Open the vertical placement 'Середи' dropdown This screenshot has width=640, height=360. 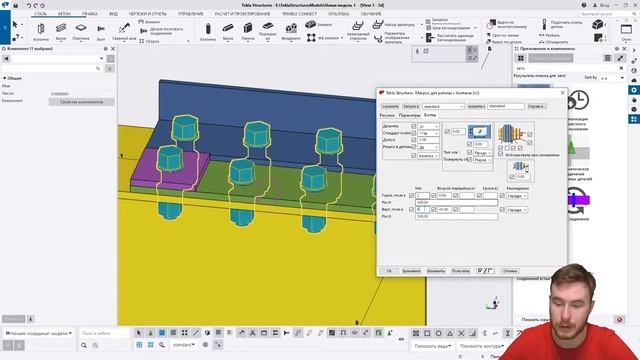point(517,209)
